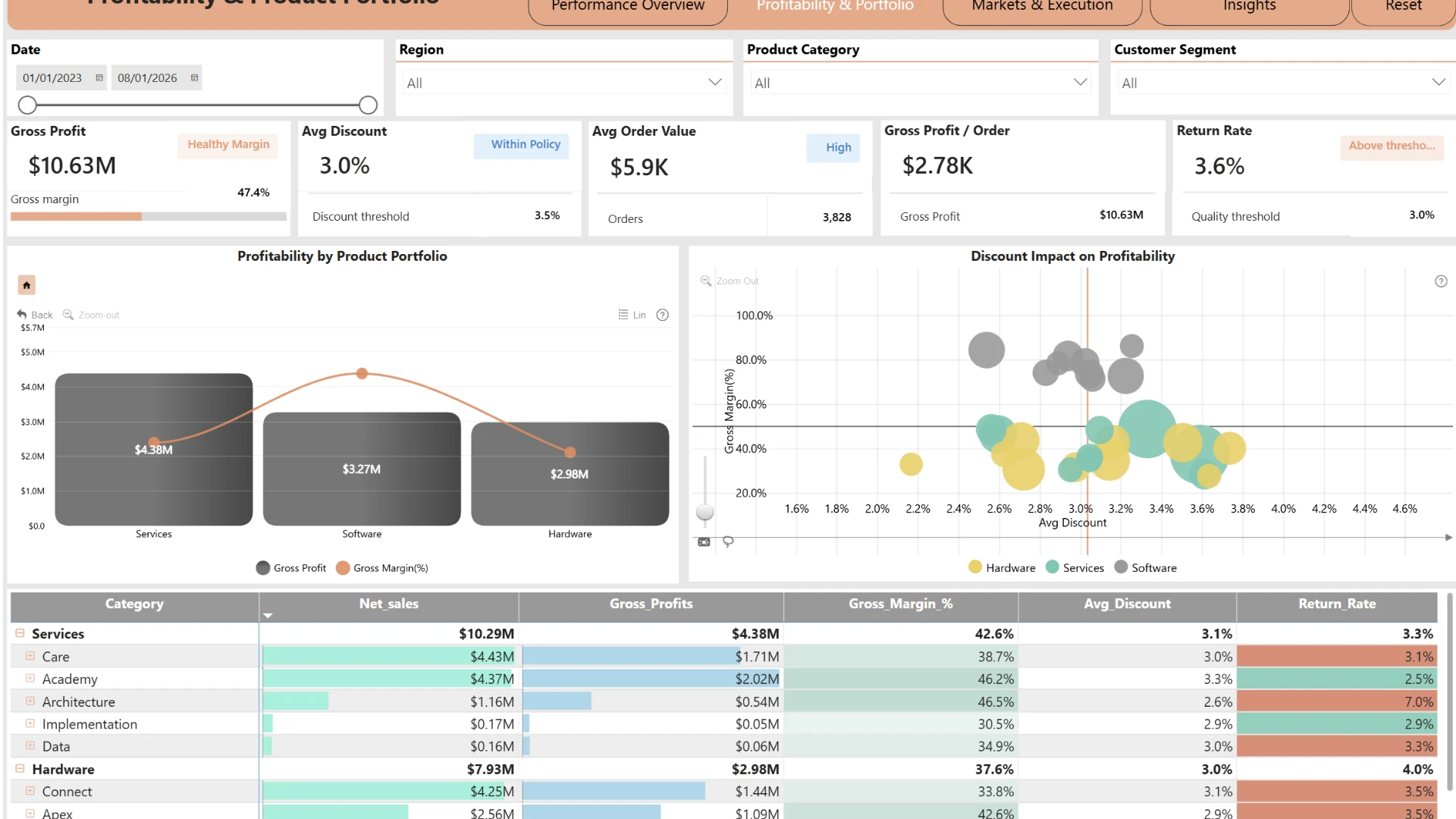The image size is (1456, 819).
Task: Collapse the Services category group
Action: [x=20, y=633]
